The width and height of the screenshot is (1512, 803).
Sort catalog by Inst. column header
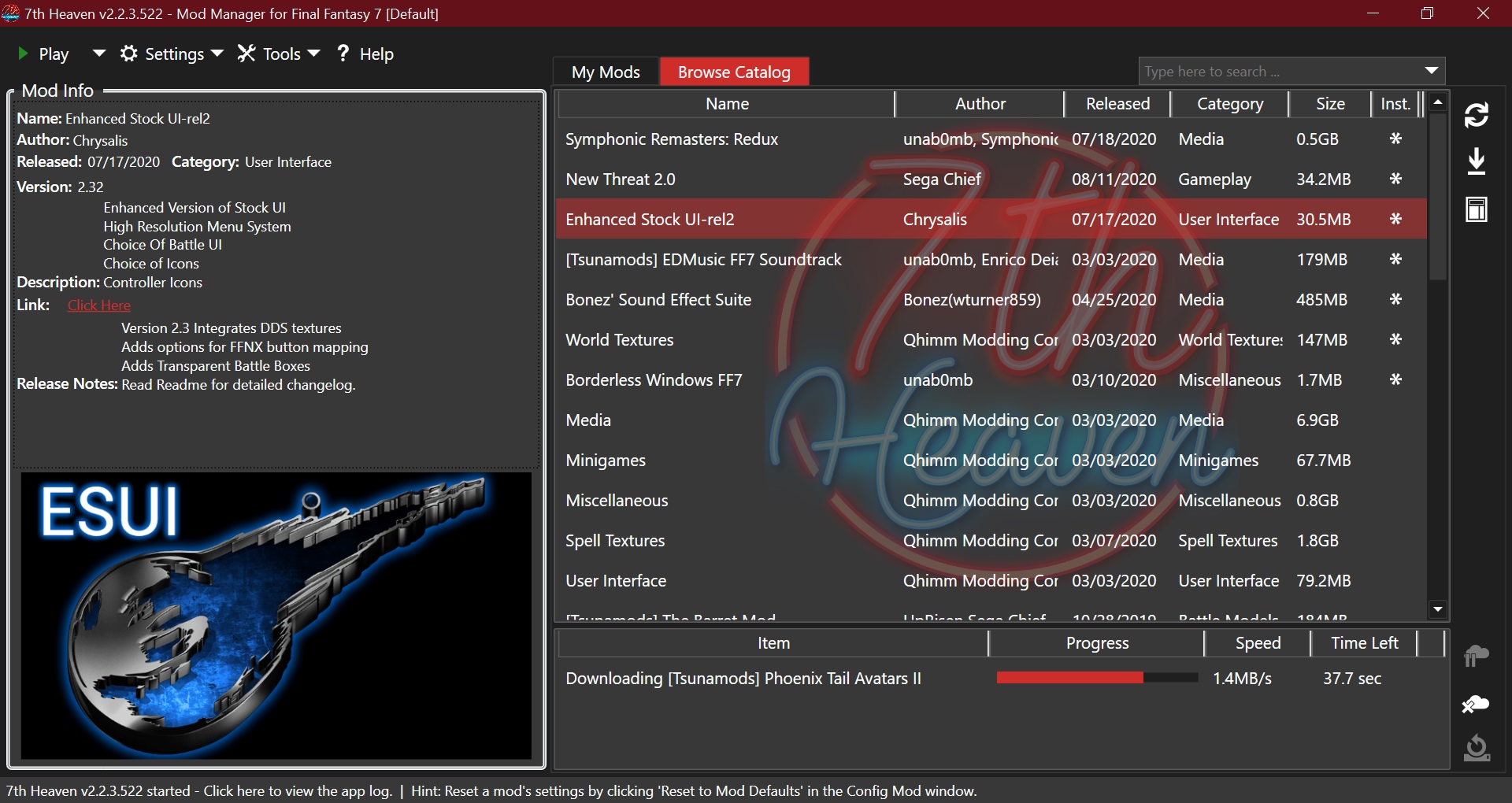click(1395, 104)
